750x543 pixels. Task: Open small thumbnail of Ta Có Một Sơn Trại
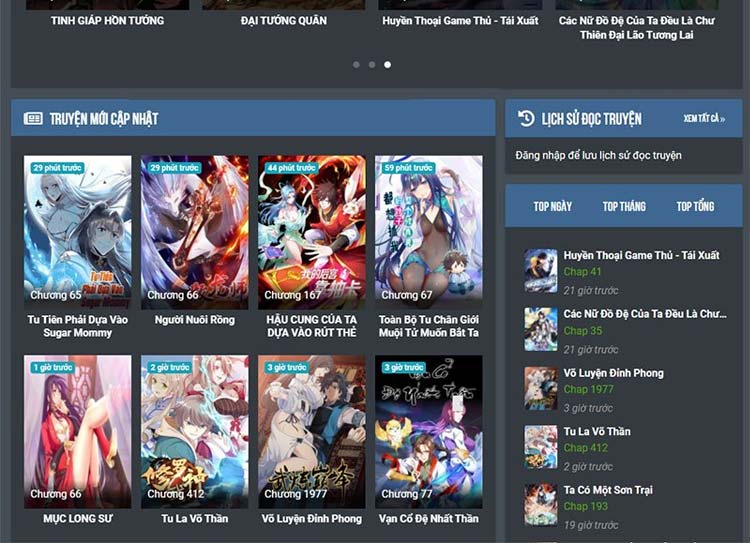pos(541,505)
